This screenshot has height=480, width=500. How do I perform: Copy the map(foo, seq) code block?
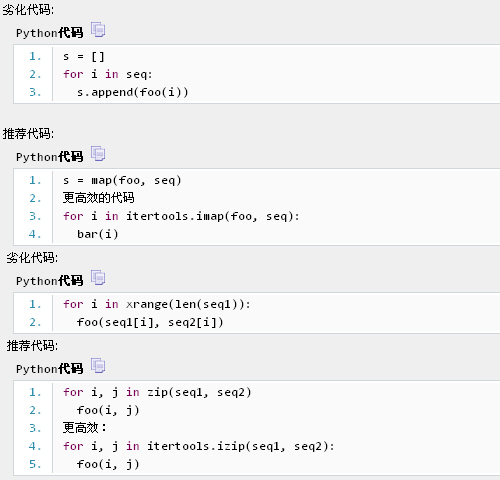[98, 154]
